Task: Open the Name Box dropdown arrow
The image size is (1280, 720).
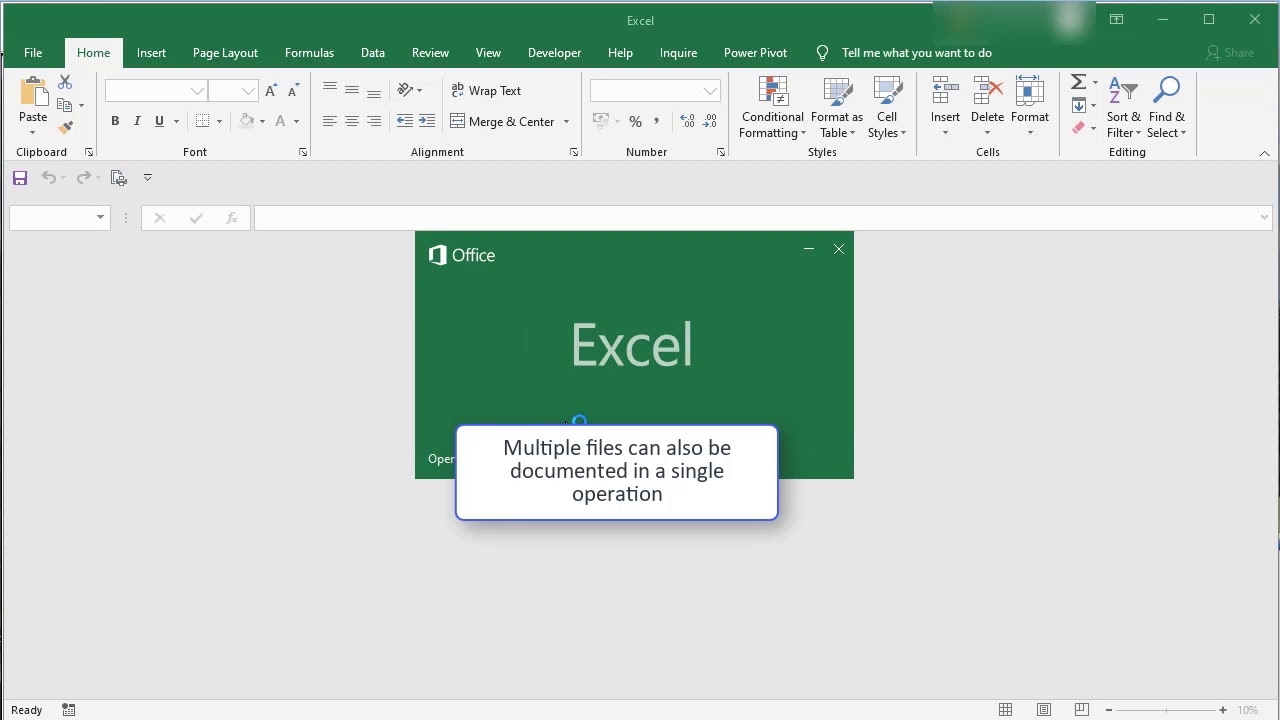Action: (100, 218)
